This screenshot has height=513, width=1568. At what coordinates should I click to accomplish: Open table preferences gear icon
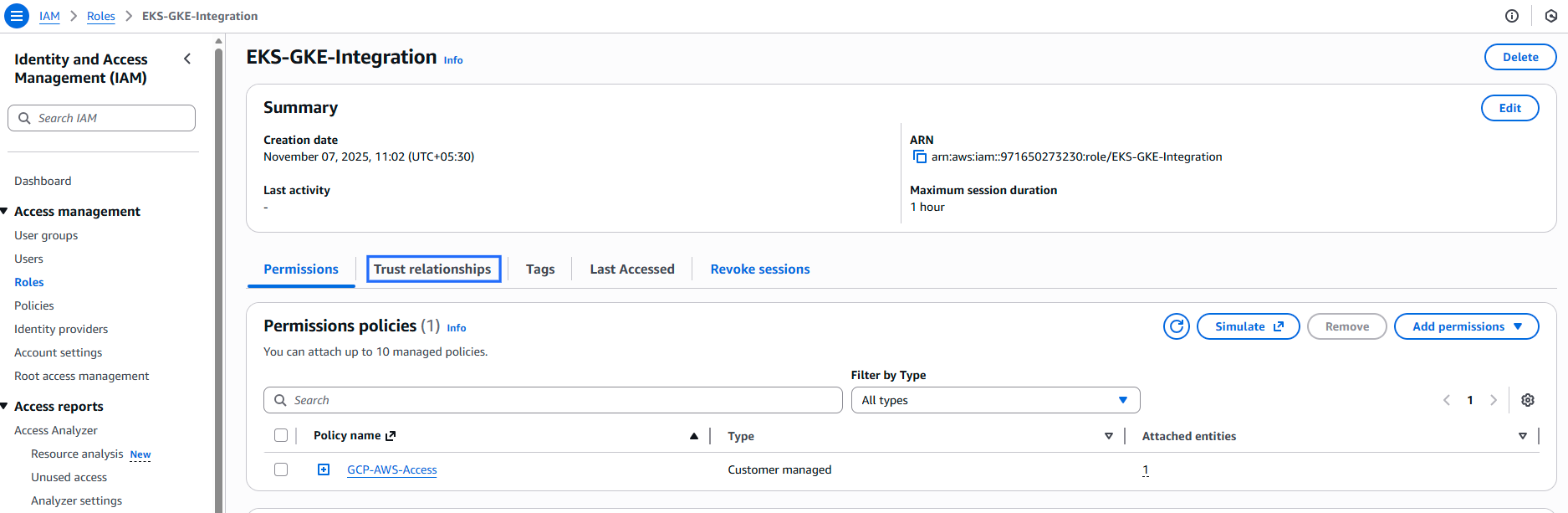click(x=1527, y=400)
